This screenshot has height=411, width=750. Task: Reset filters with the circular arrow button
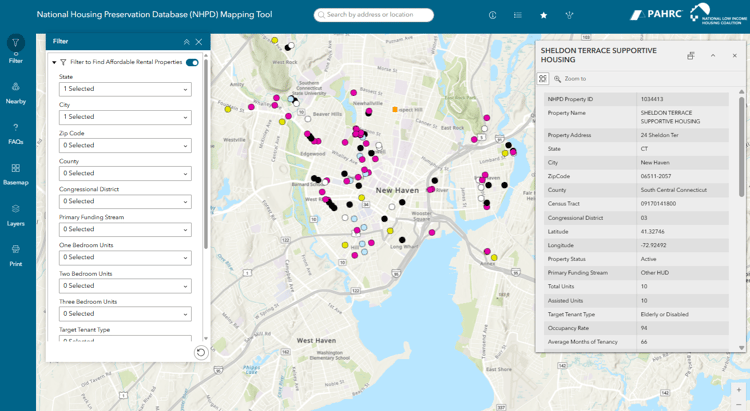[200, 352]
